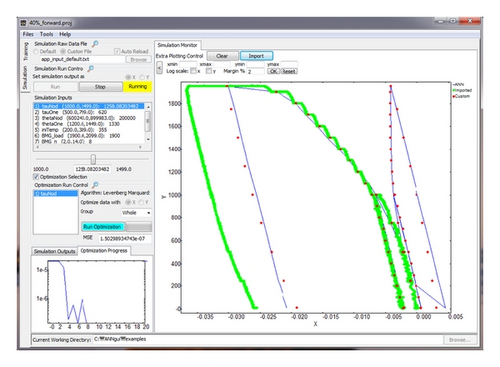500x367 pixels.
Task: Switch to the Simulation Outputs tab
Action: [55, 251]
